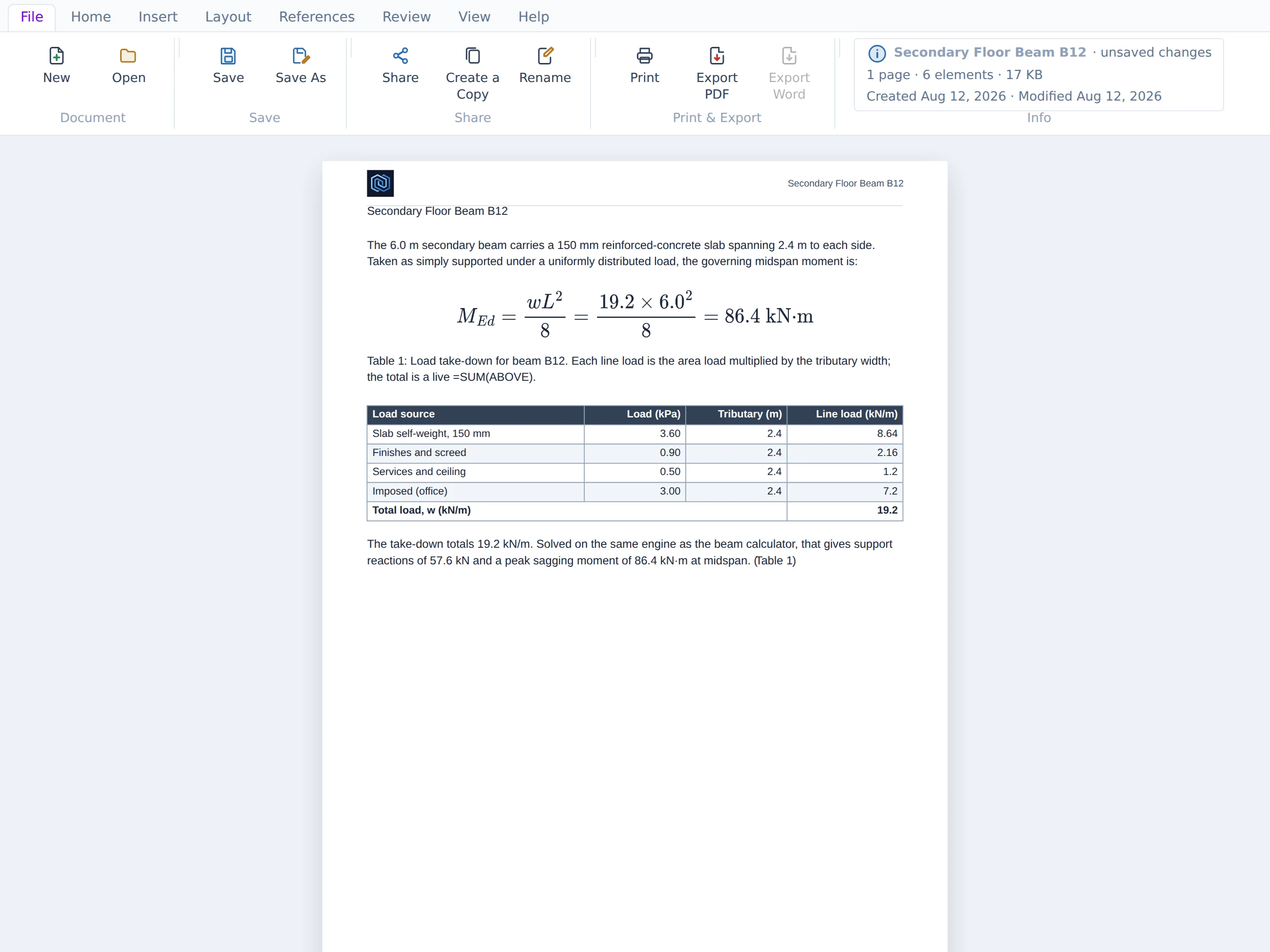Click the 'unsaved changes' status text

[x=1156, y=52]
